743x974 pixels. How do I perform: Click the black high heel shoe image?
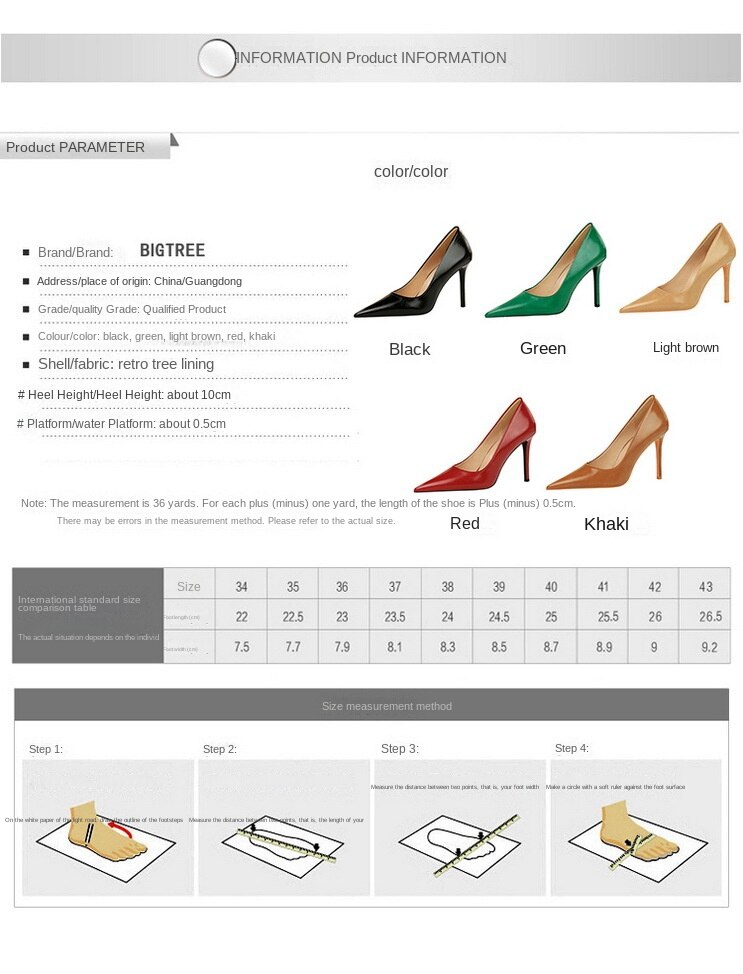click(413, 273)
